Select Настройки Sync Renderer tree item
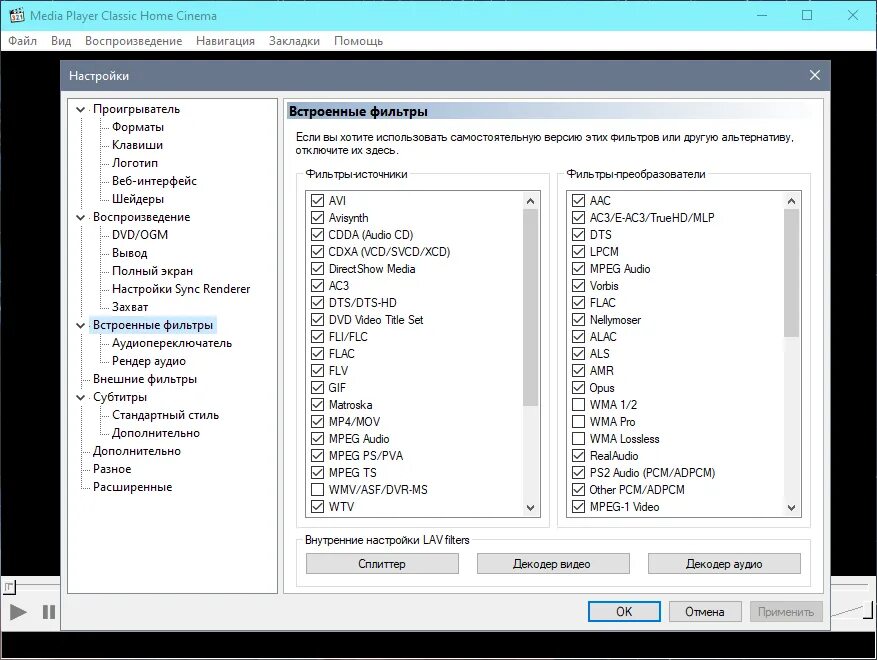 [181, 289]
